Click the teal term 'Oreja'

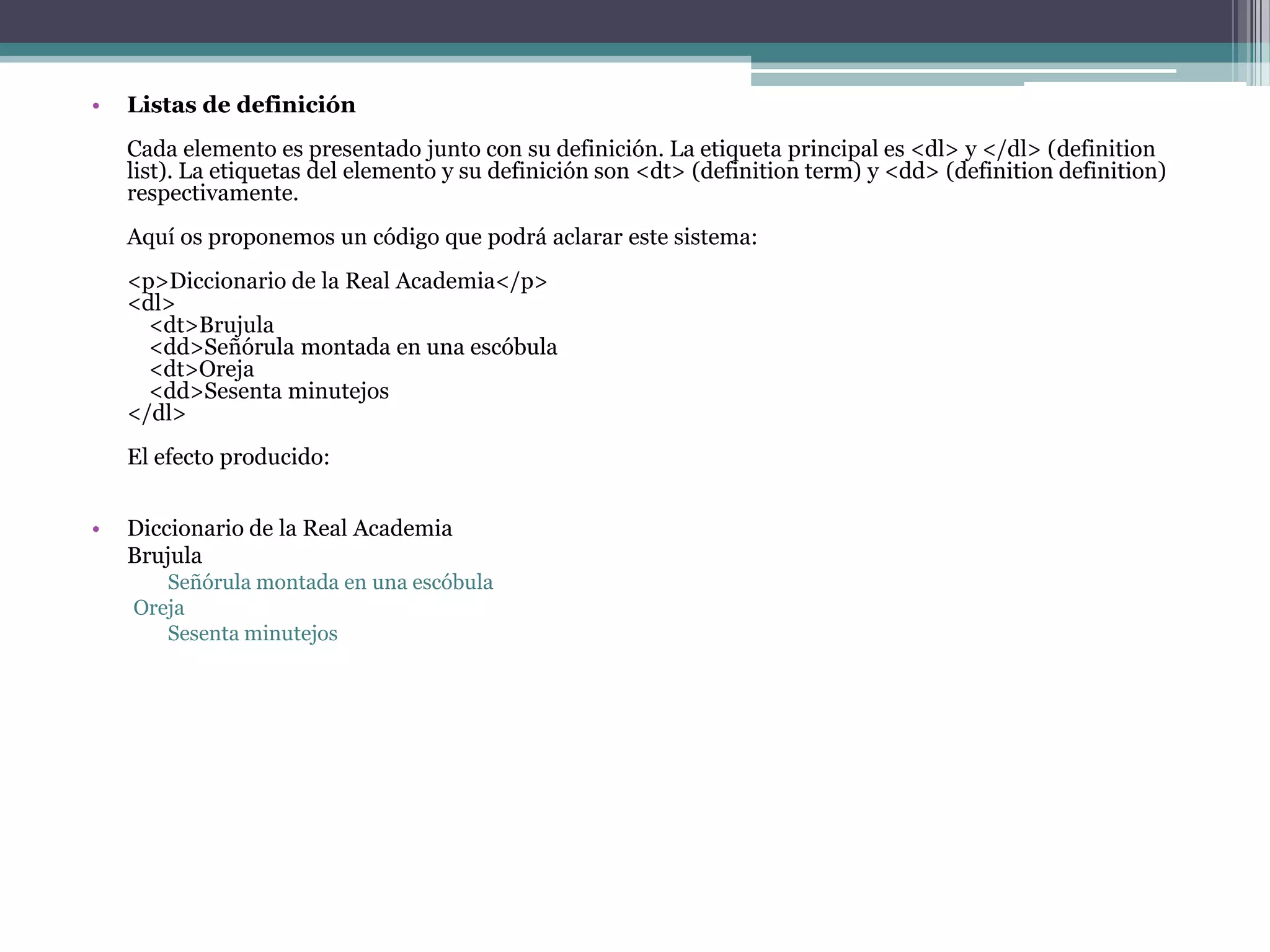coord(159,608)
